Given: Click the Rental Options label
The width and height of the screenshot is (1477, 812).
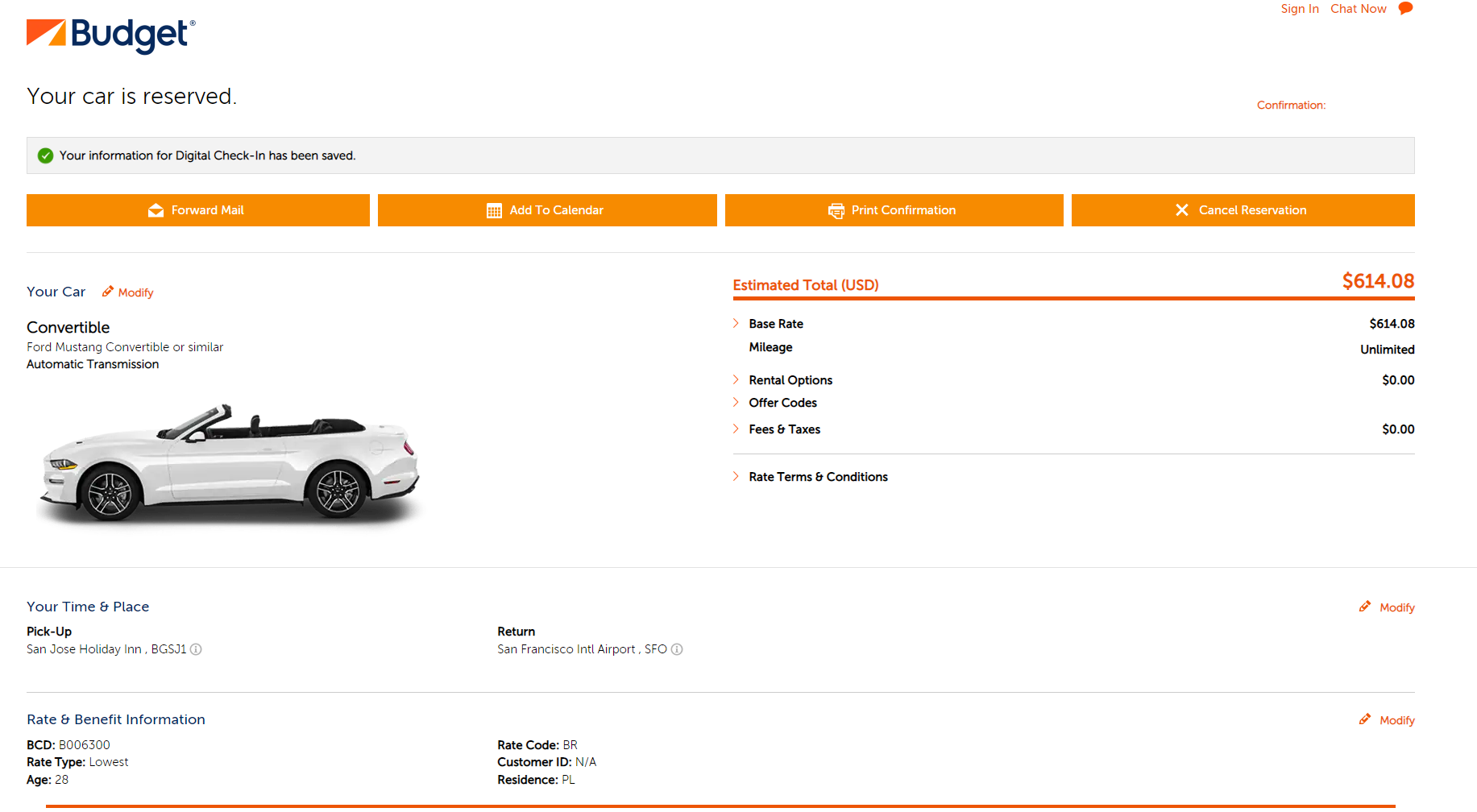Looking at the screenshot, I should tap(790, 380).
